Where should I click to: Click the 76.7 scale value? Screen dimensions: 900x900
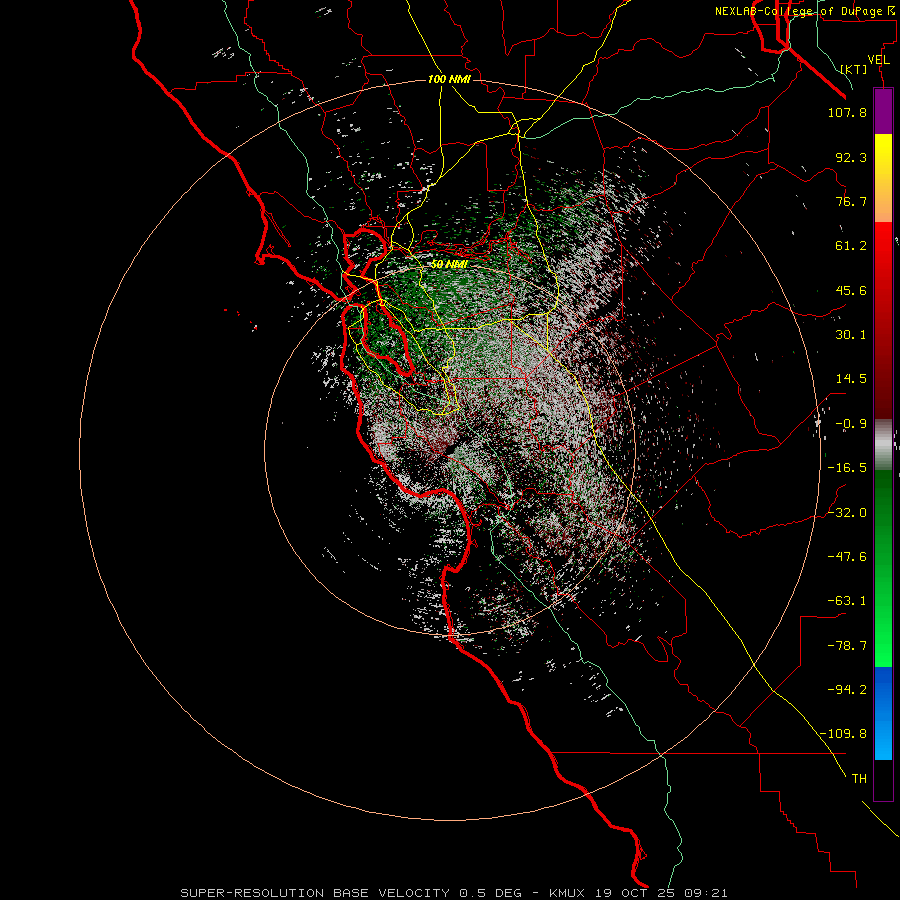851,201
